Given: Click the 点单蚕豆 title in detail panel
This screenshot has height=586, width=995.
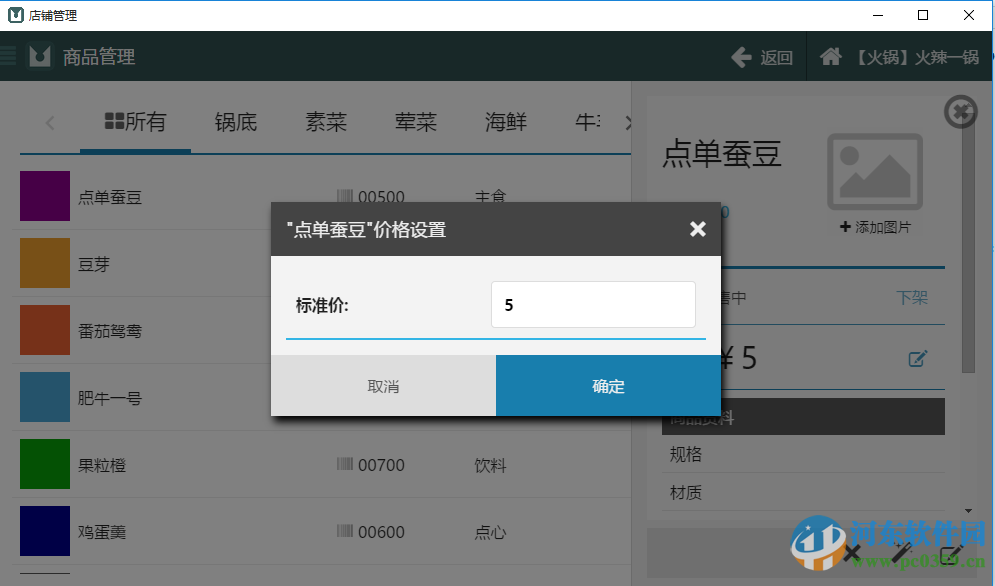Looking at the screenshot, I should click(722, 154).
